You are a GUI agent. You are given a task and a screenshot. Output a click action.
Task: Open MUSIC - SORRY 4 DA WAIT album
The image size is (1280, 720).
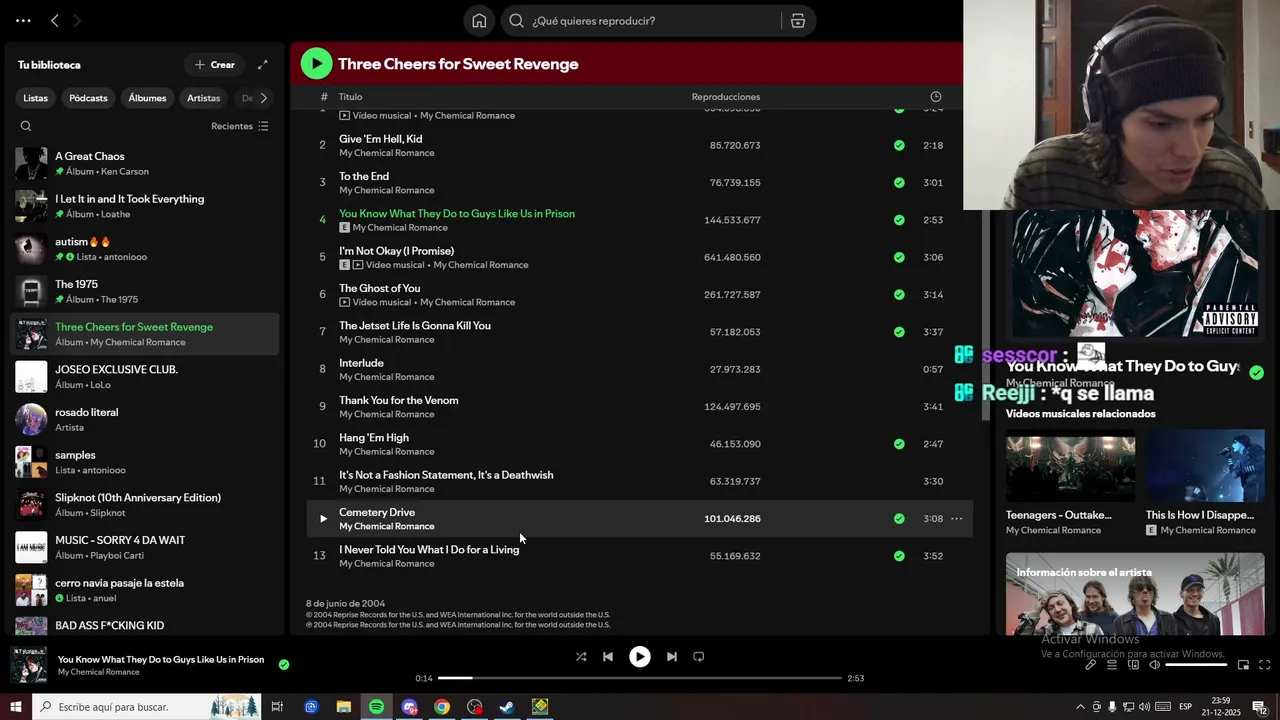point(145,548)
